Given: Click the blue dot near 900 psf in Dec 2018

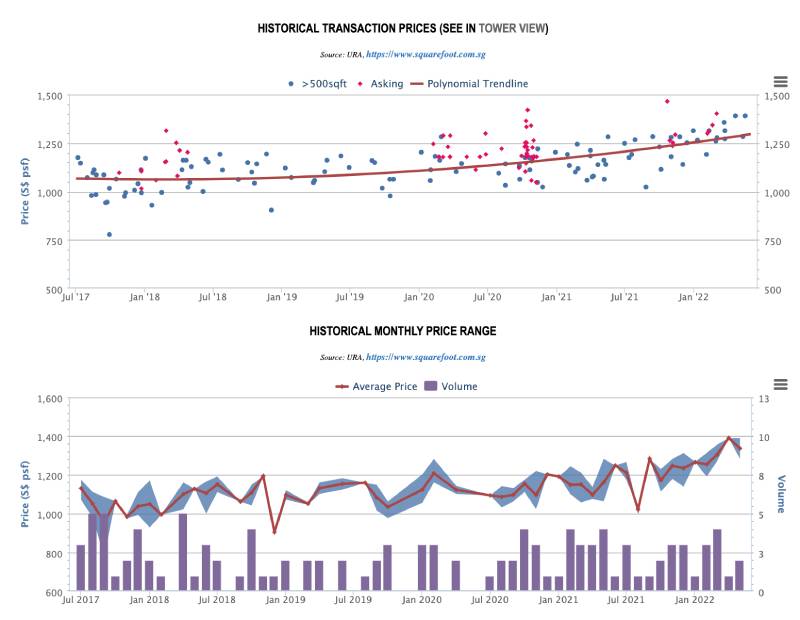Looking at the screenshot, I should [x=271, y=210].
